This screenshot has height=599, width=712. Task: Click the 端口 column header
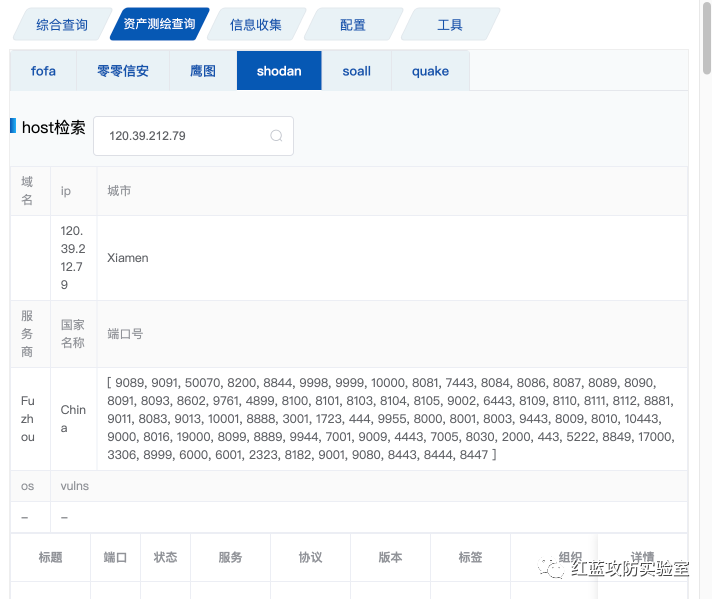115,557
